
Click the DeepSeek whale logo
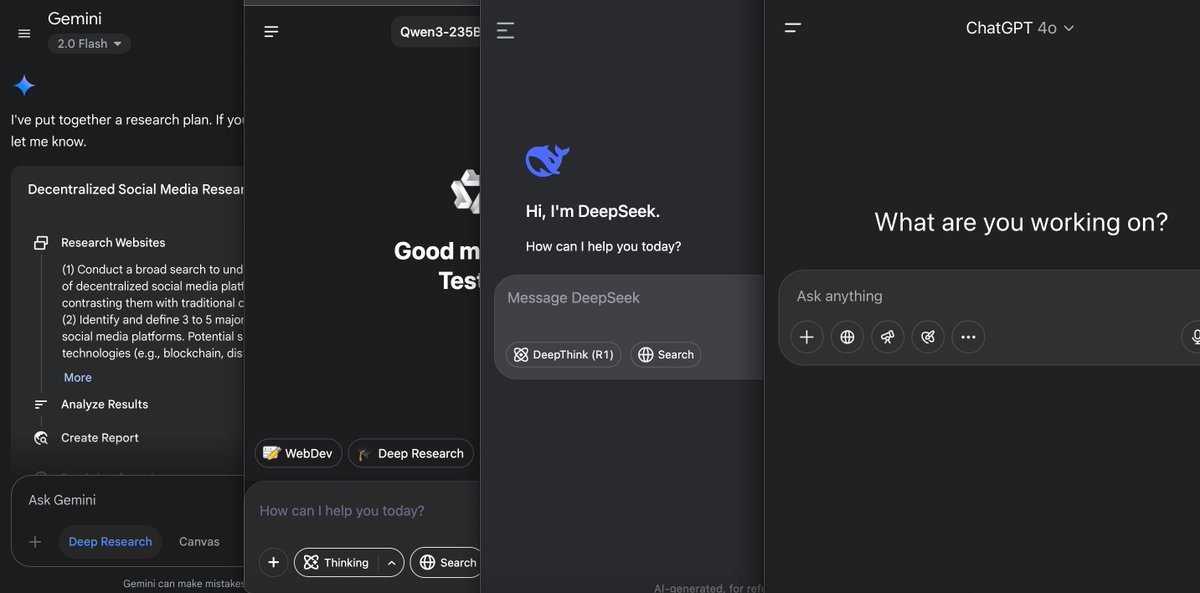point(547,161)
